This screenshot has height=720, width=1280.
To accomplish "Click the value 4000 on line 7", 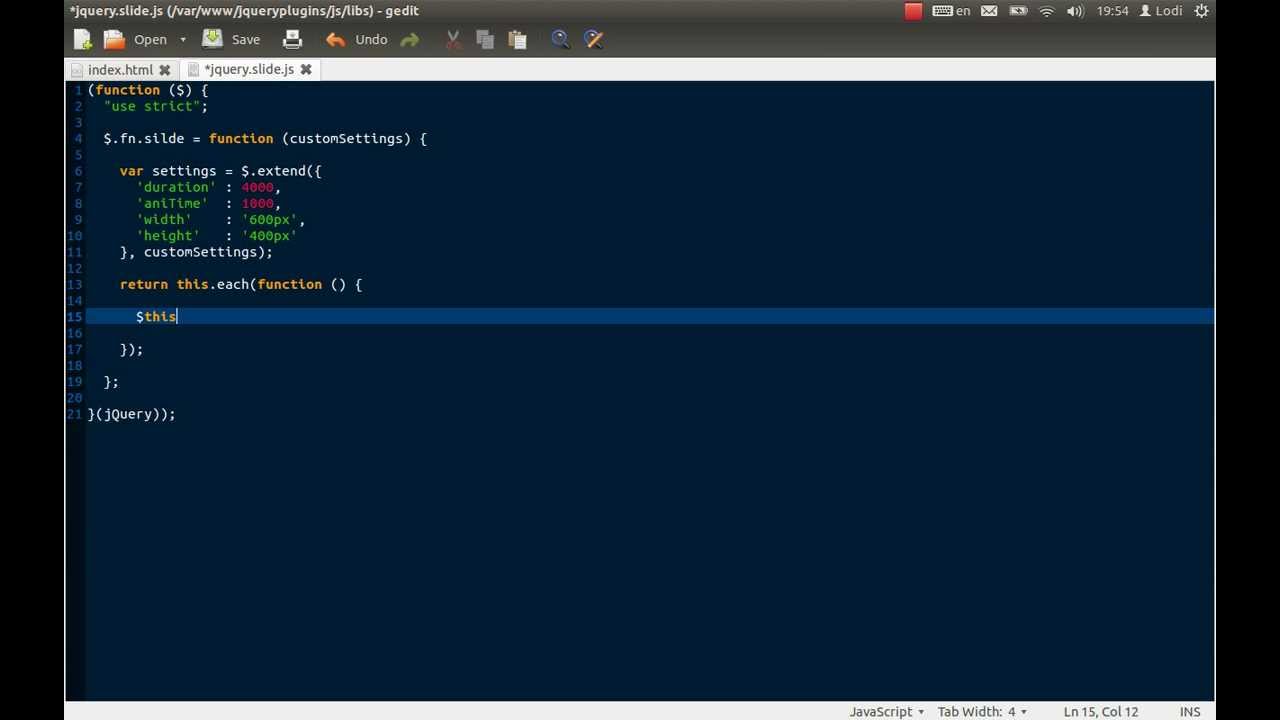I will coord(257,187).
